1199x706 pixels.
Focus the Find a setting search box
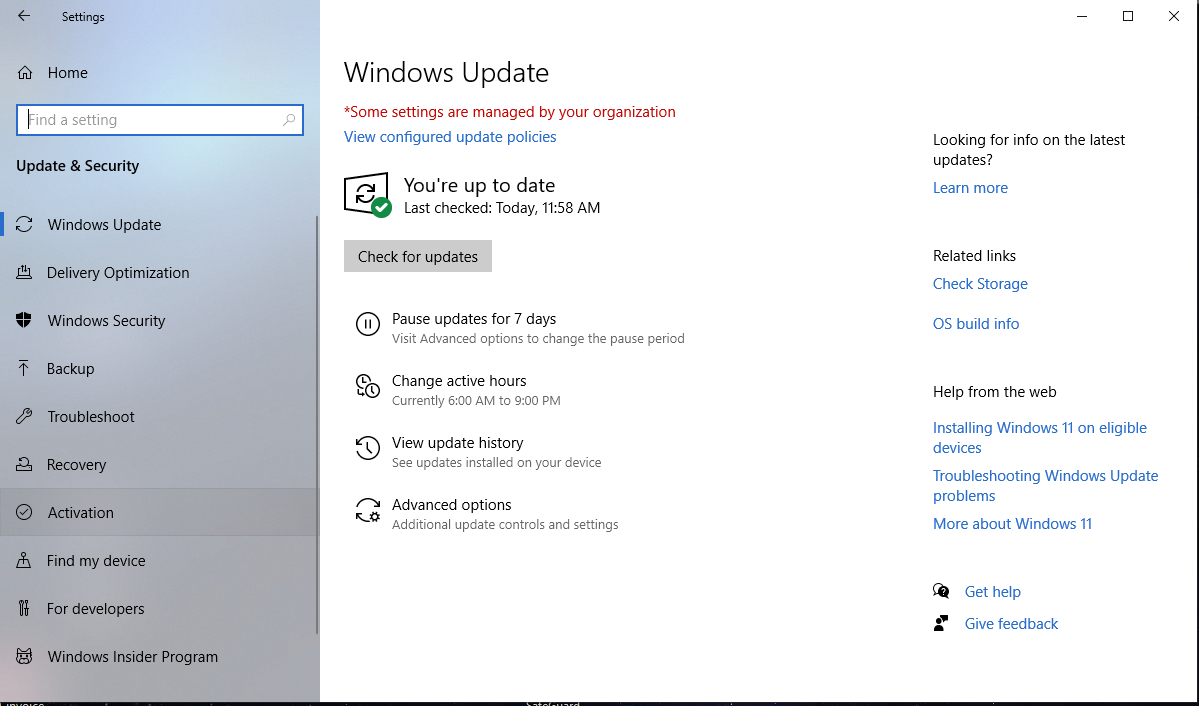pyautogui.click(x=160, y=120)
